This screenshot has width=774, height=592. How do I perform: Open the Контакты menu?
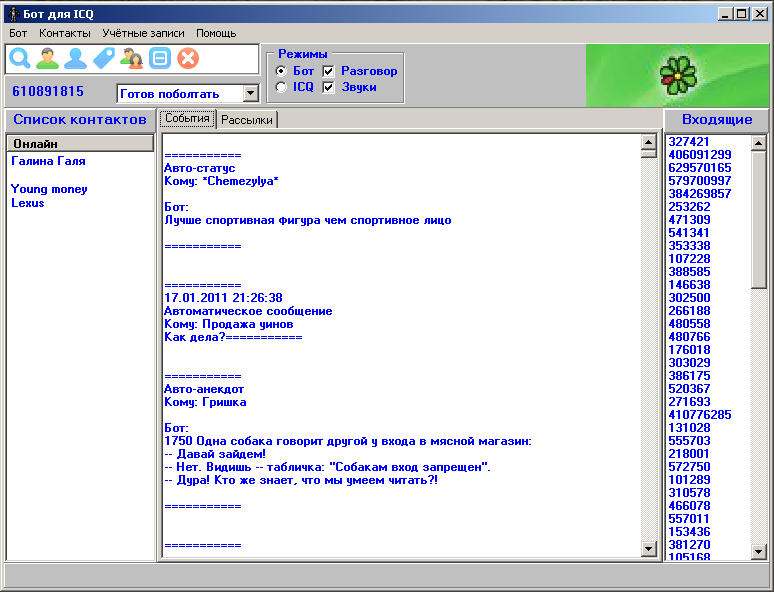coord(65,33)
